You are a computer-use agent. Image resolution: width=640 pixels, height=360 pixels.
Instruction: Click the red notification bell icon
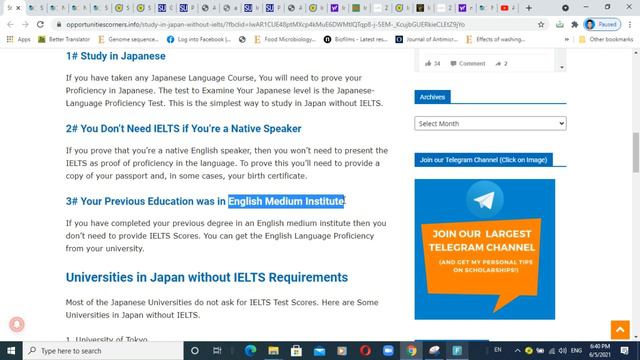(17, 324)
